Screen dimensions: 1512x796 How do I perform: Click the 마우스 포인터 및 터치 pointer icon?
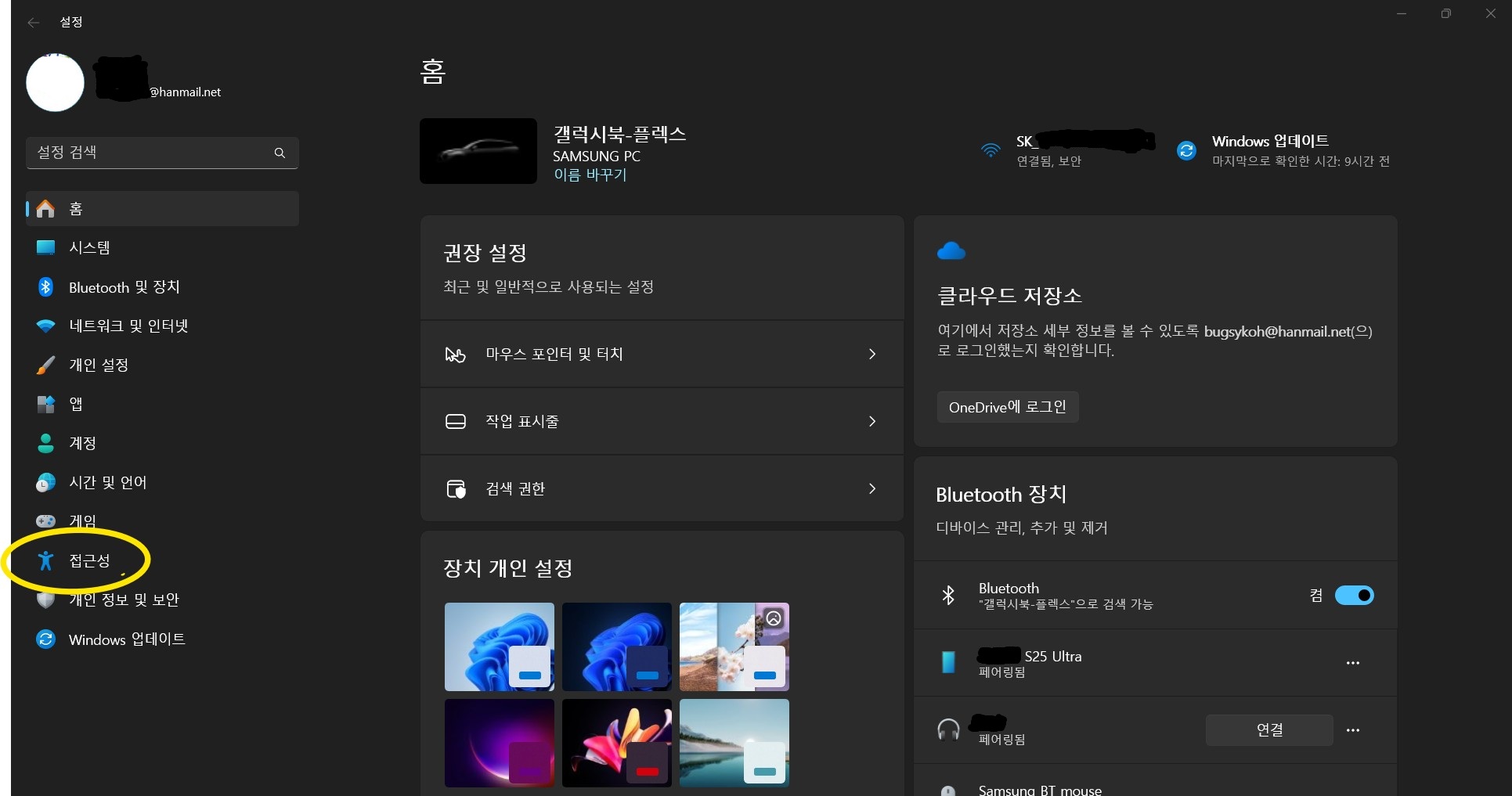pos(456,355)
